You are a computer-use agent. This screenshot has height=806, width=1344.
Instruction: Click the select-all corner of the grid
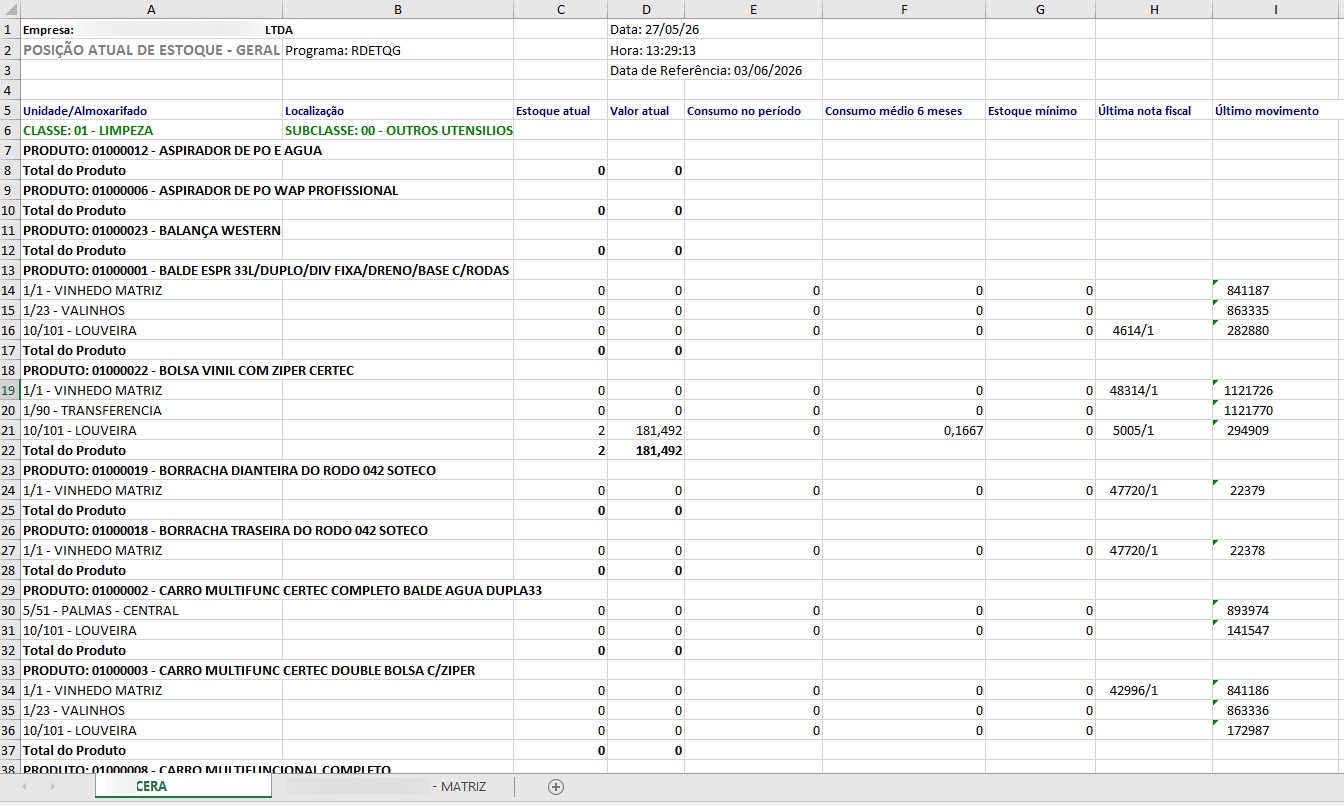pyautogui.click(x=9, y=9)
